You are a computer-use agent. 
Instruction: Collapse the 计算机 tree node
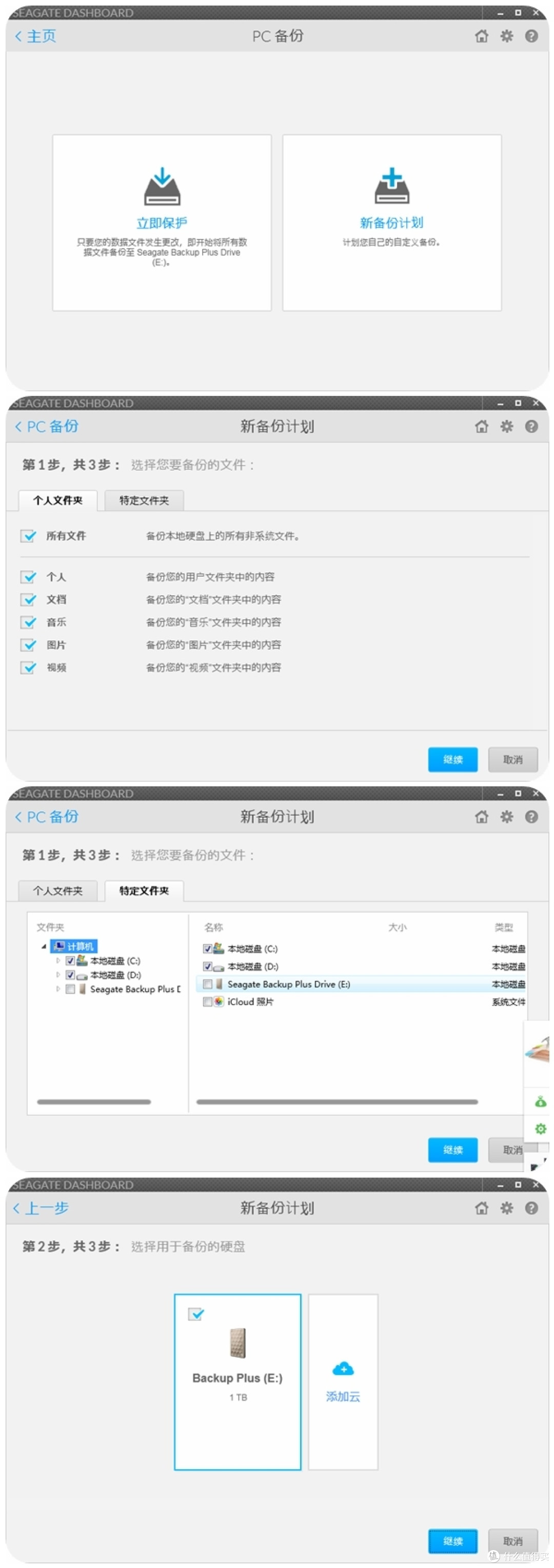44,947
